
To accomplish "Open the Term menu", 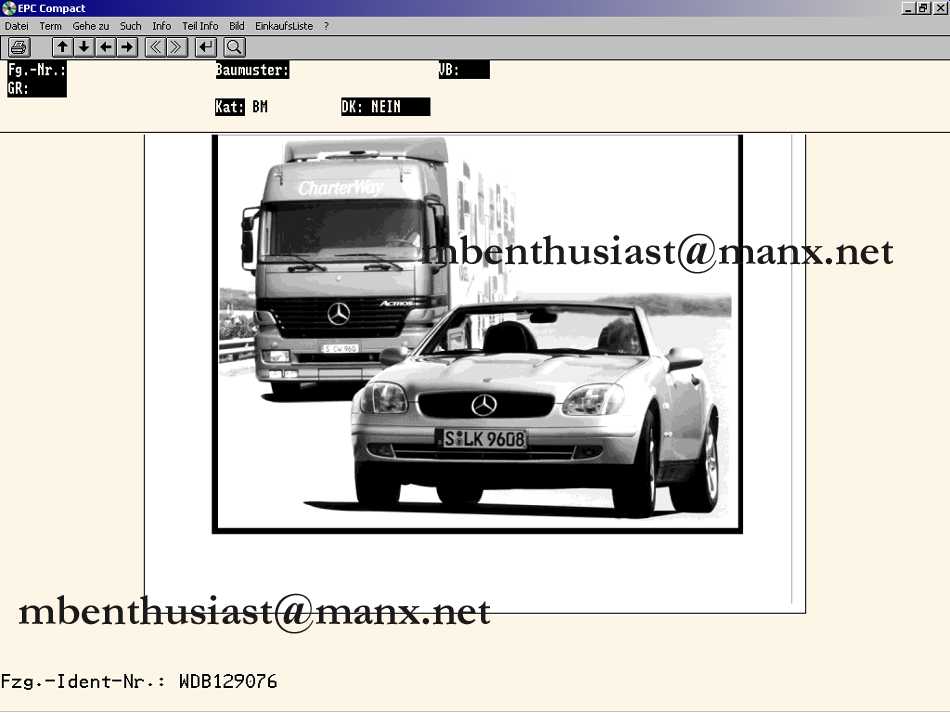I will click(50, 26).
